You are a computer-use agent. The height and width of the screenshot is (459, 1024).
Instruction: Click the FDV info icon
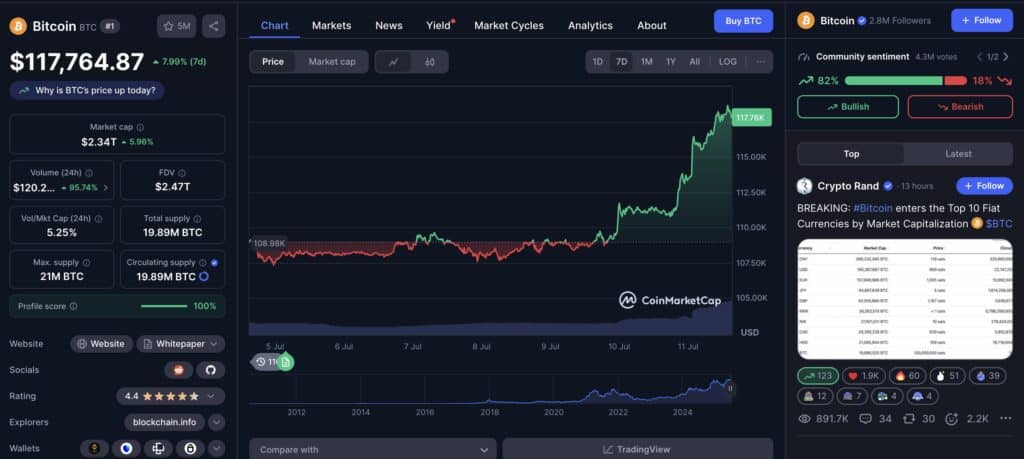pyautogui.click(x=182, y=173)
